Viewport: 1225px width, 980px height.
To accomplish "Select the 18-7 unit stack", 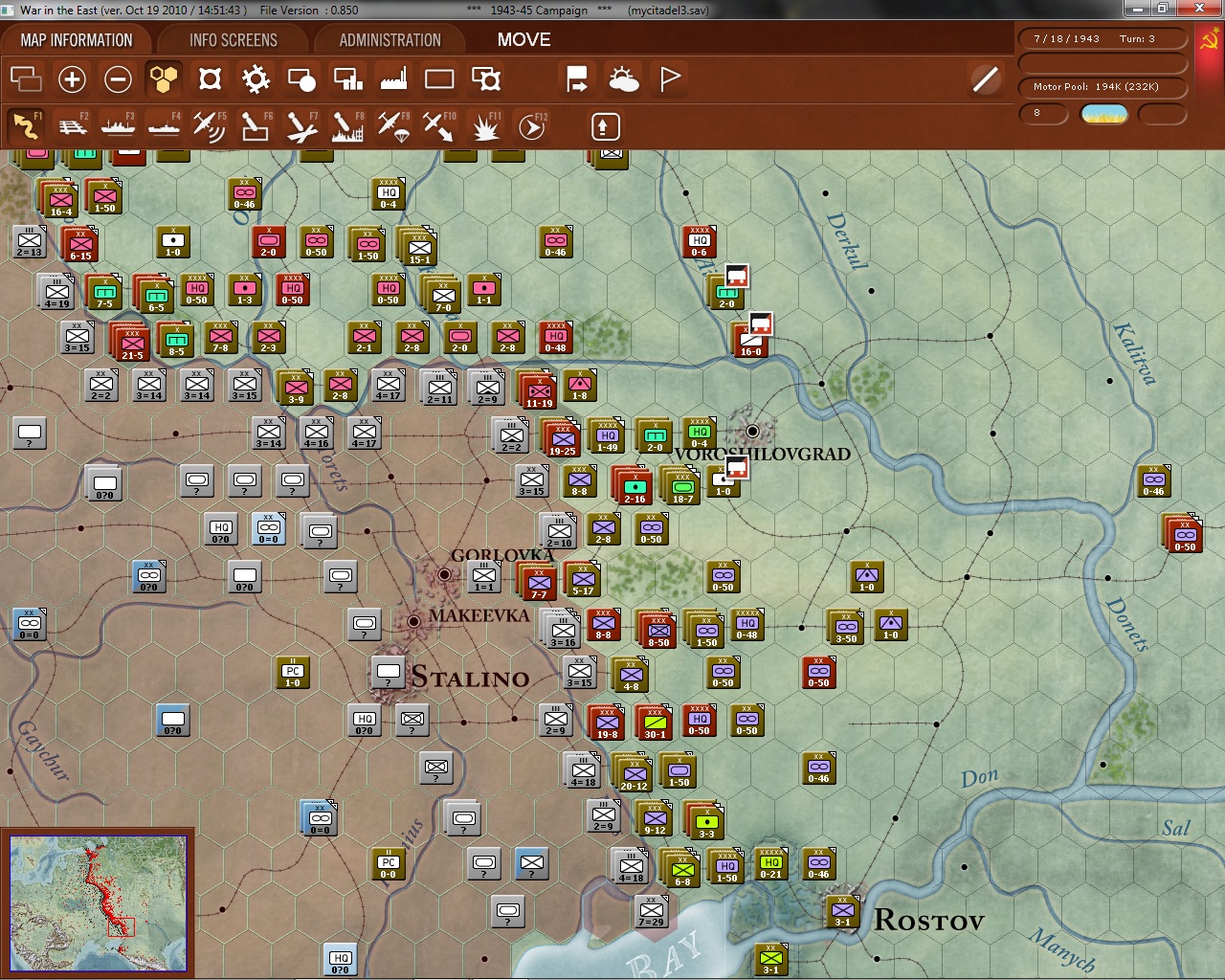I will [681, 485].
